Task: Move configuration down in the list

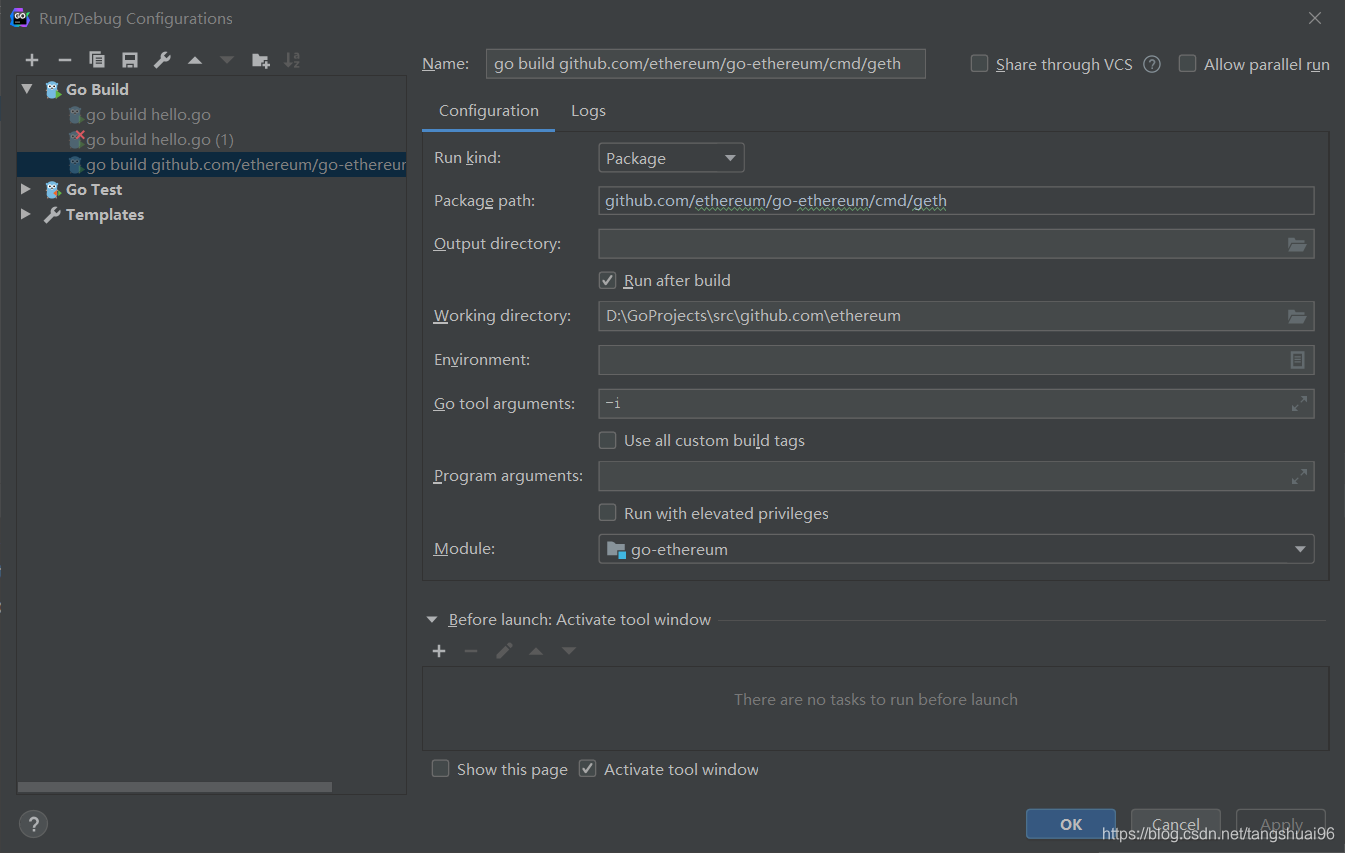Action: [227, 61]
